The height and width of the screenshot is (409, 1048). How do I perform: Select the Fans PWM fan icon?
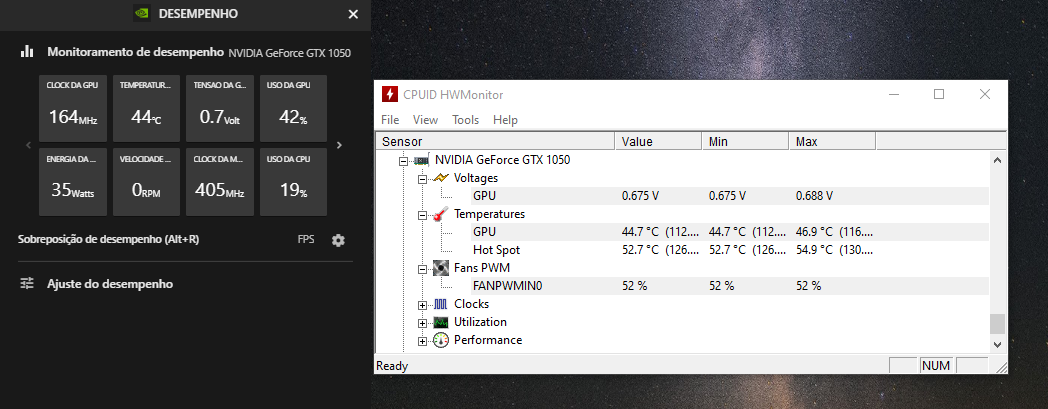click(440, 268)
